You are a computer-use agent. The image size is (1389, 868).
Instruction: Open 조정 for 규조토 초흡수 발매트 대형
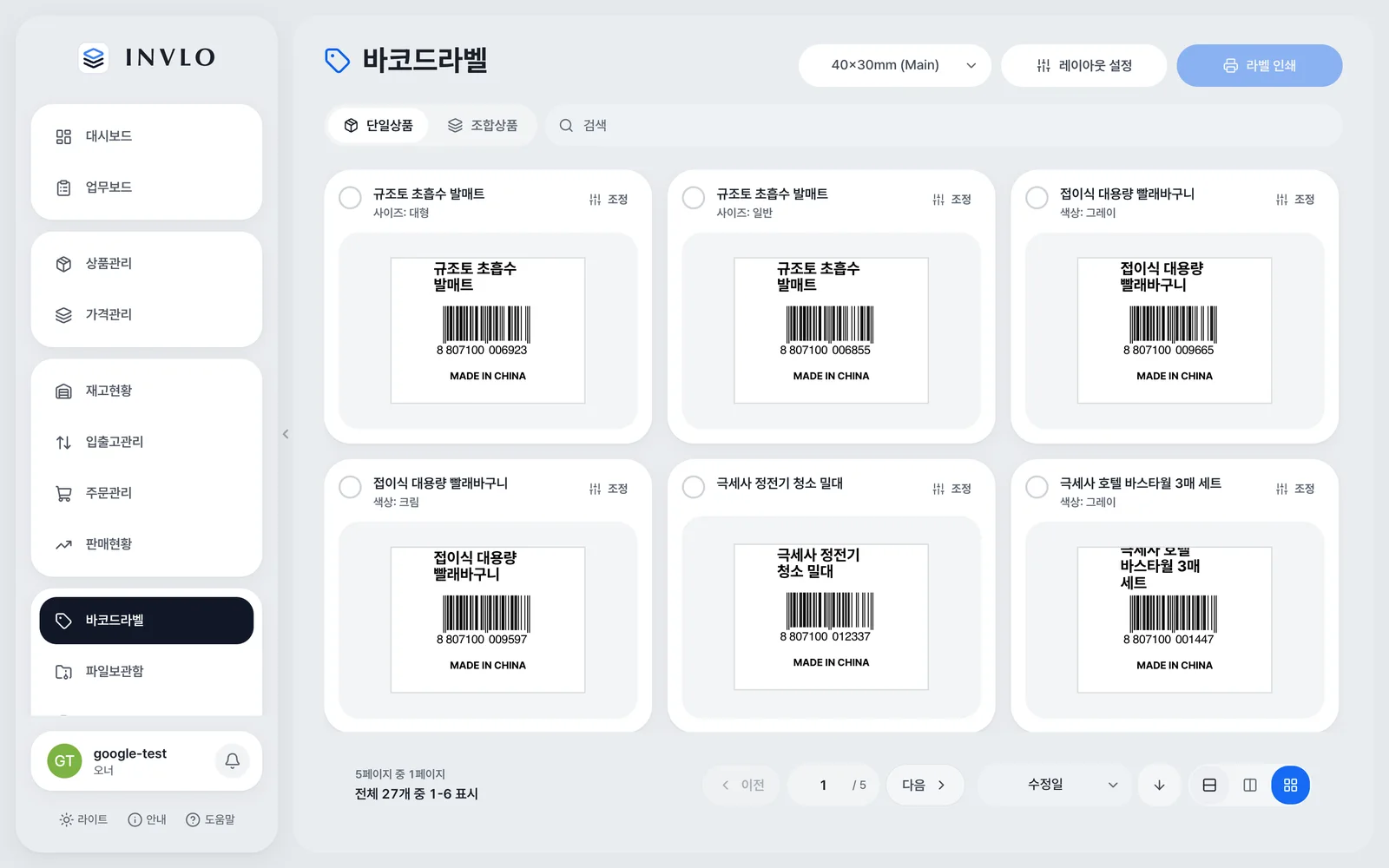(x=609, y=200)
